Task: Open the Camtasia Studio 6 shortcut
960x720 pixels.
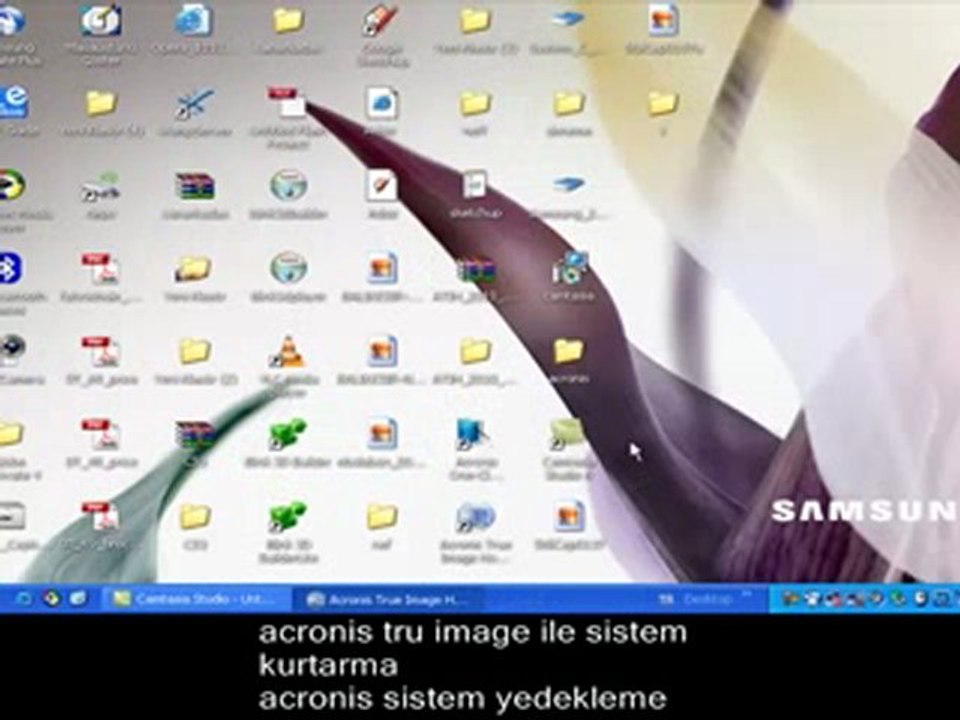Action: pyautogui.click(x=568, y=434)
